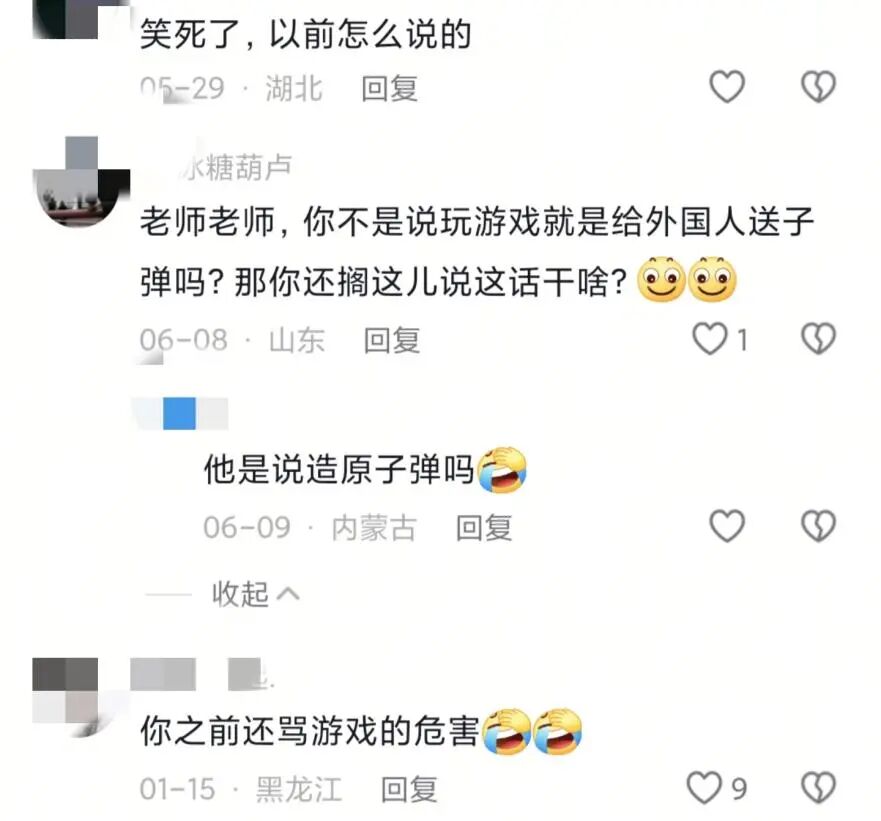Open the profile avatar of 冰糖葫芦
Viewport: 881px width, 821px height.
81,182
